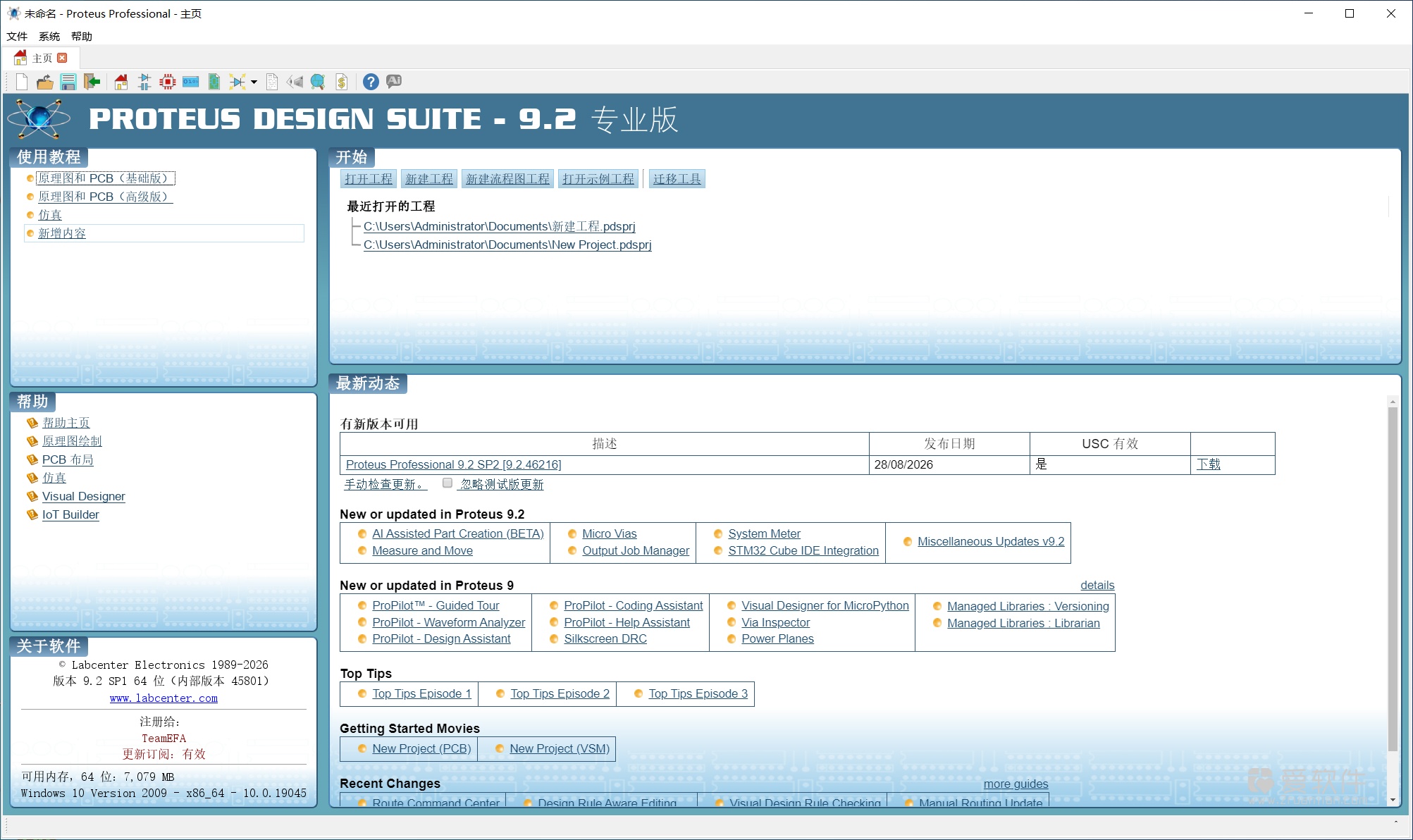Click the Design Explorer diode icon
The image size is (1413, 840).
pos(237,82)
